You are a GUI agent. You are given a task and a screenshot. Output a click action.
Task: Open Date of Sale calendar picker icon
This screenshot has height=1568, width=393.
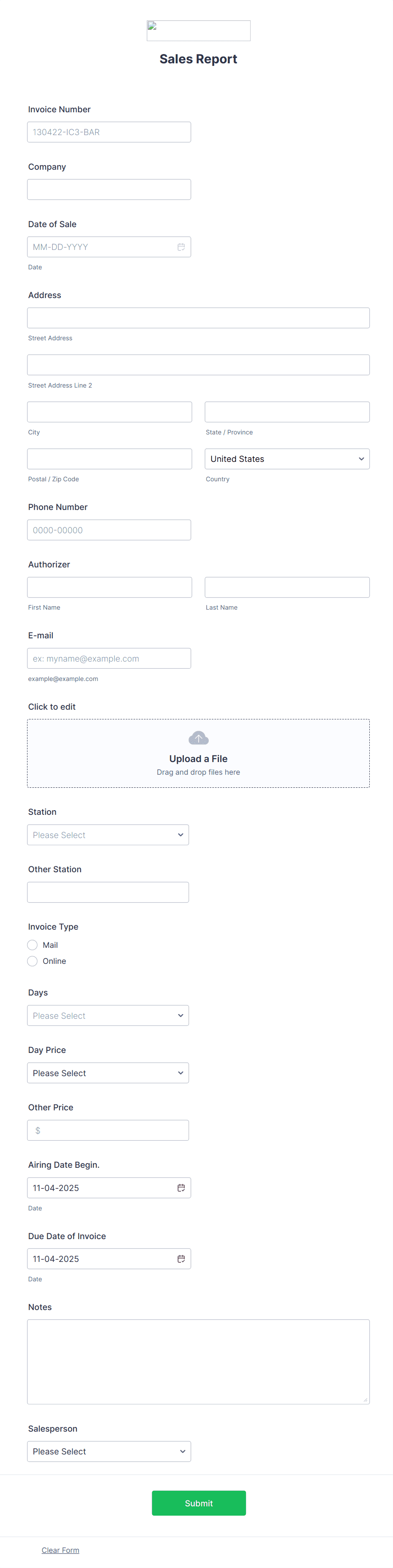click(x=181, y=247)
